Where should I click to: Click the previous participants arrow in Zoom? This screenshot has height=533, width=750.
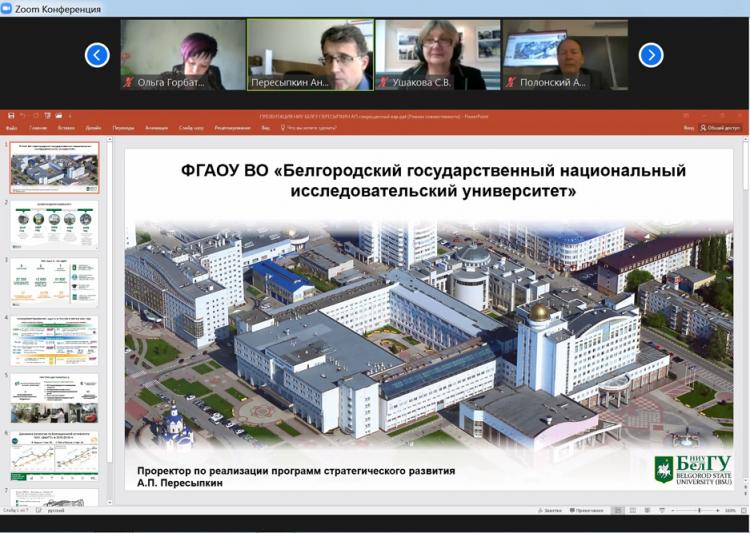[x=97, y=55]
